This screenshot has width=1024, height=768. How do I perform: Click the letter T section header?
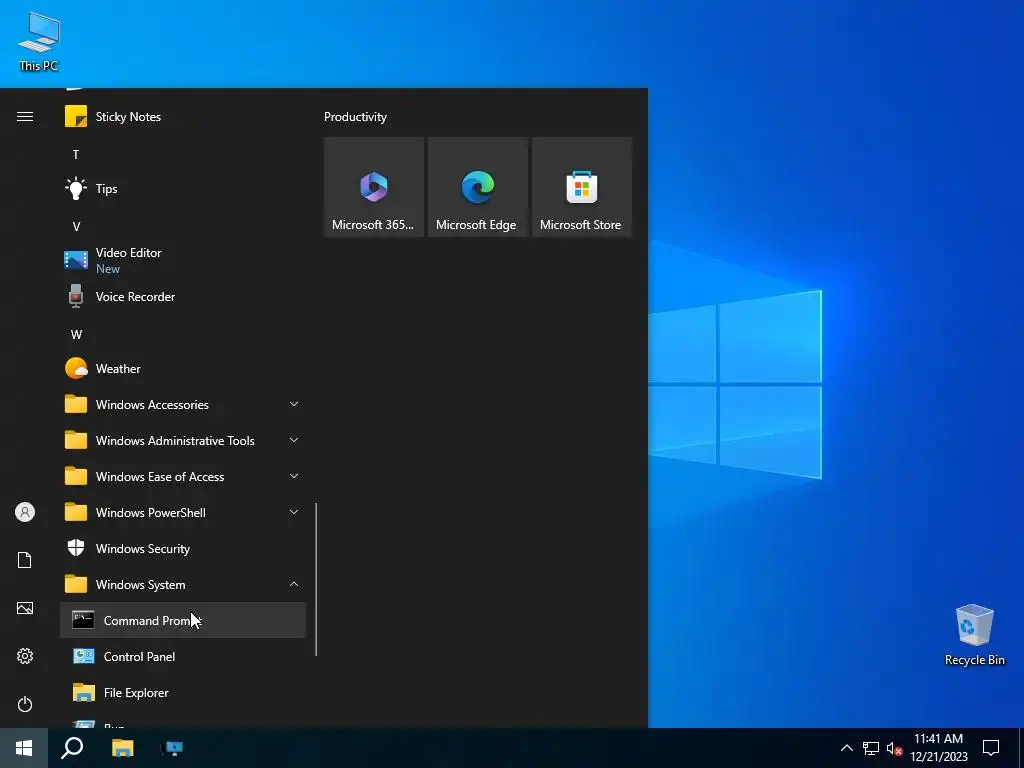click(x=76, y=155)
